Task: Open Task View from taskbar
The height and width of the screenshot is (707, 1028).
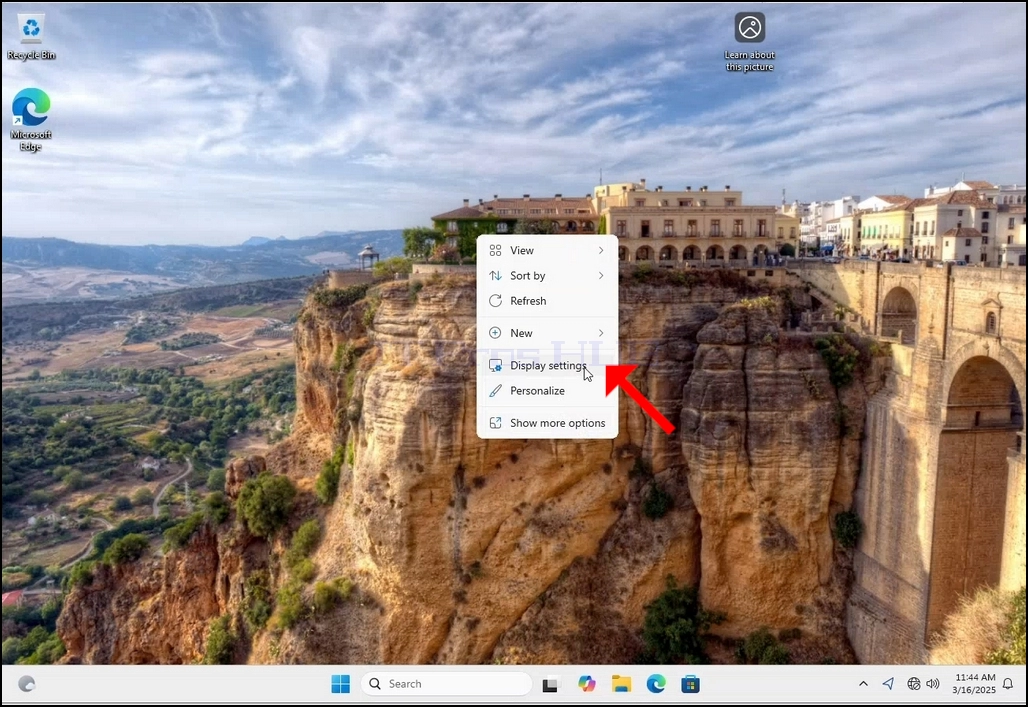Action: (550, 685)
